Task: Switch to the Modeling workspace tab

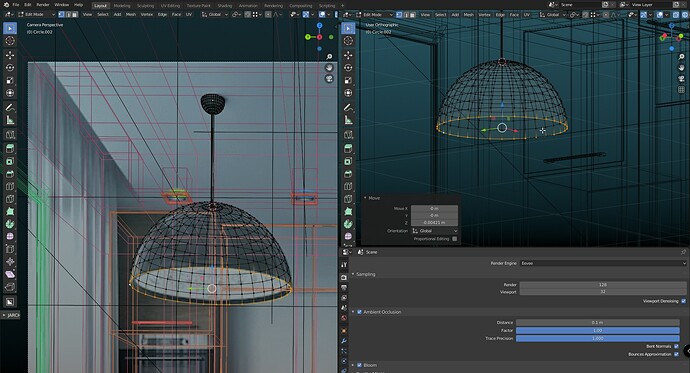Action: pyautogui.click(x=122, y=6)
